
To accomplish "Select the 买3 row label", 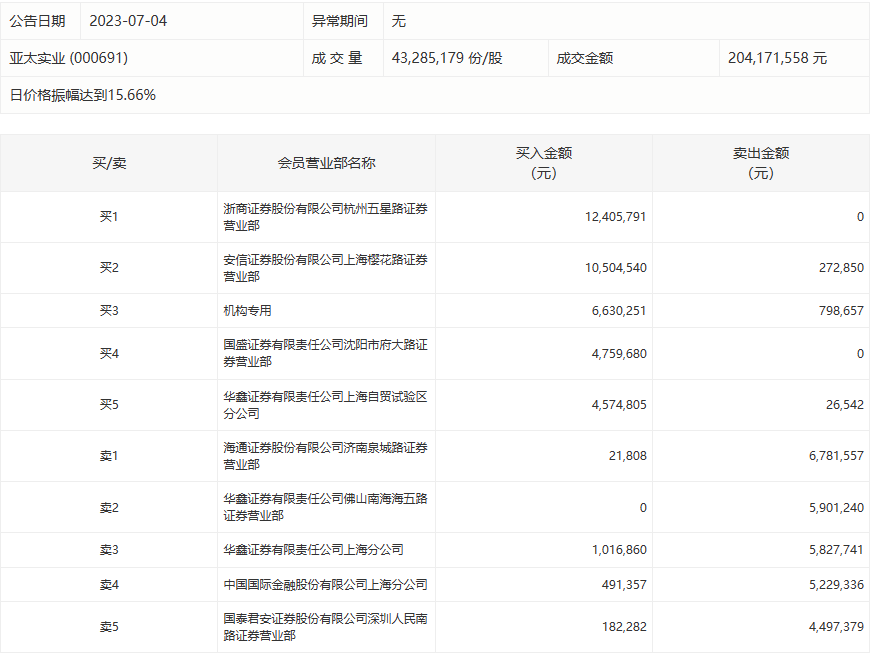I will point(109,311).
